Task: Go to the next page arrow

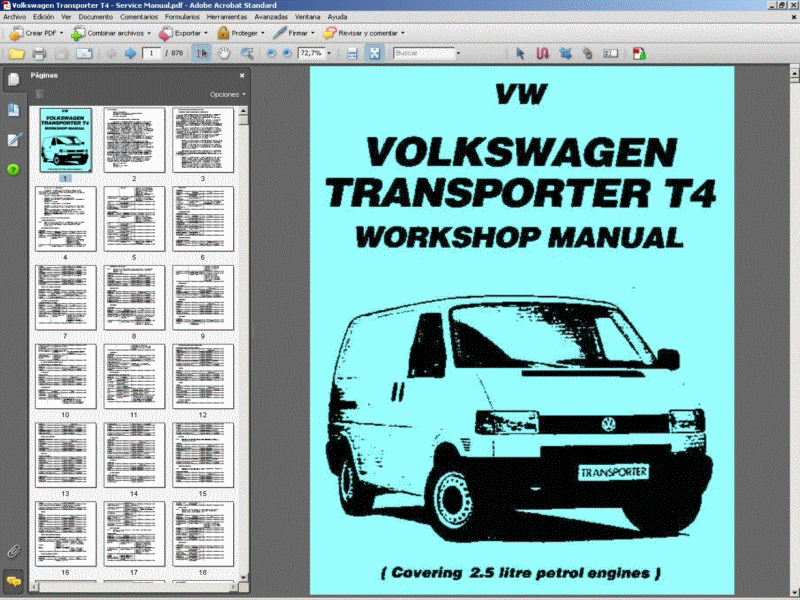Action: click(130, 54)
